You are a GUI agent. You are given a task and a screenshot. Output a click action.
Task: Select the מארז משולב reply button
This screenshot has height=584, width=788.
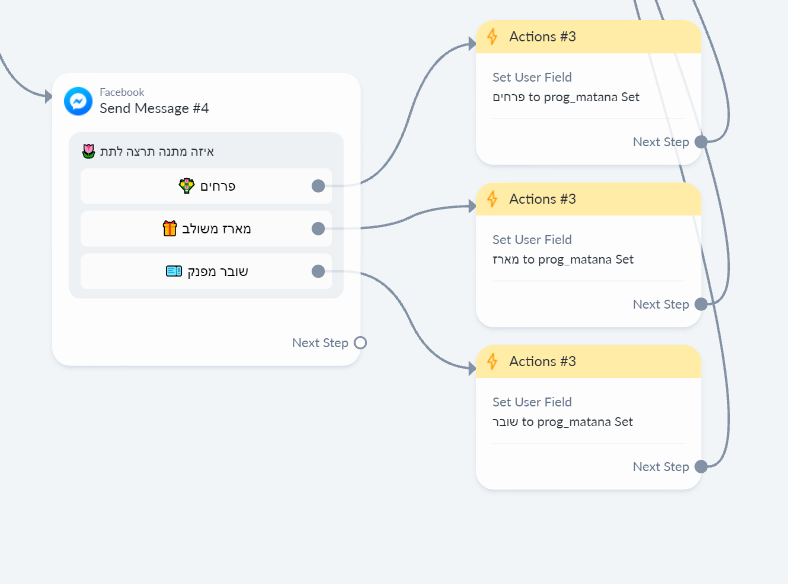[206, 229]
